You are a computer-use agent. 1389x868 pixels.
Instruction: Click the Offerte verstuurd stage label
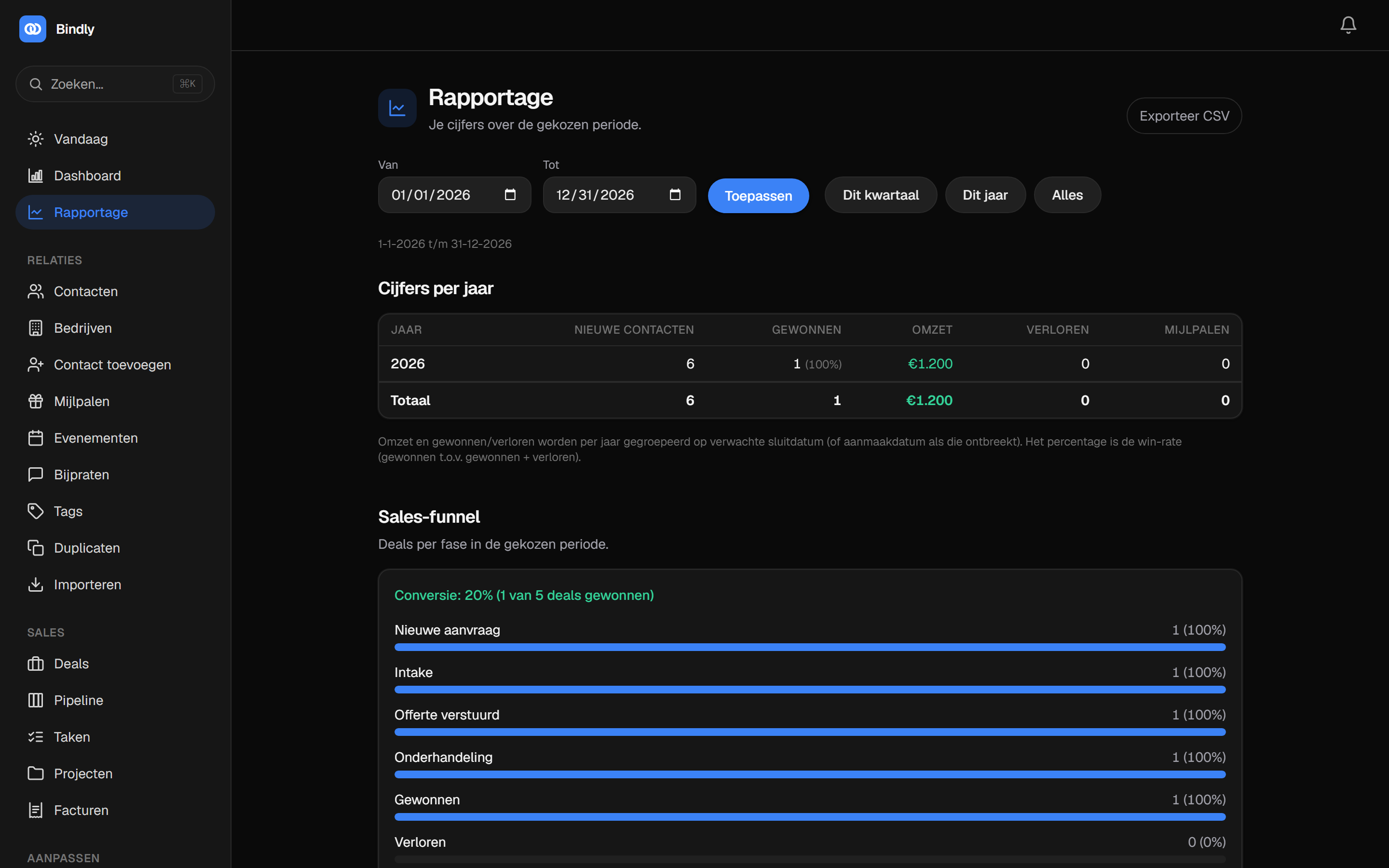tap(447, 715)
